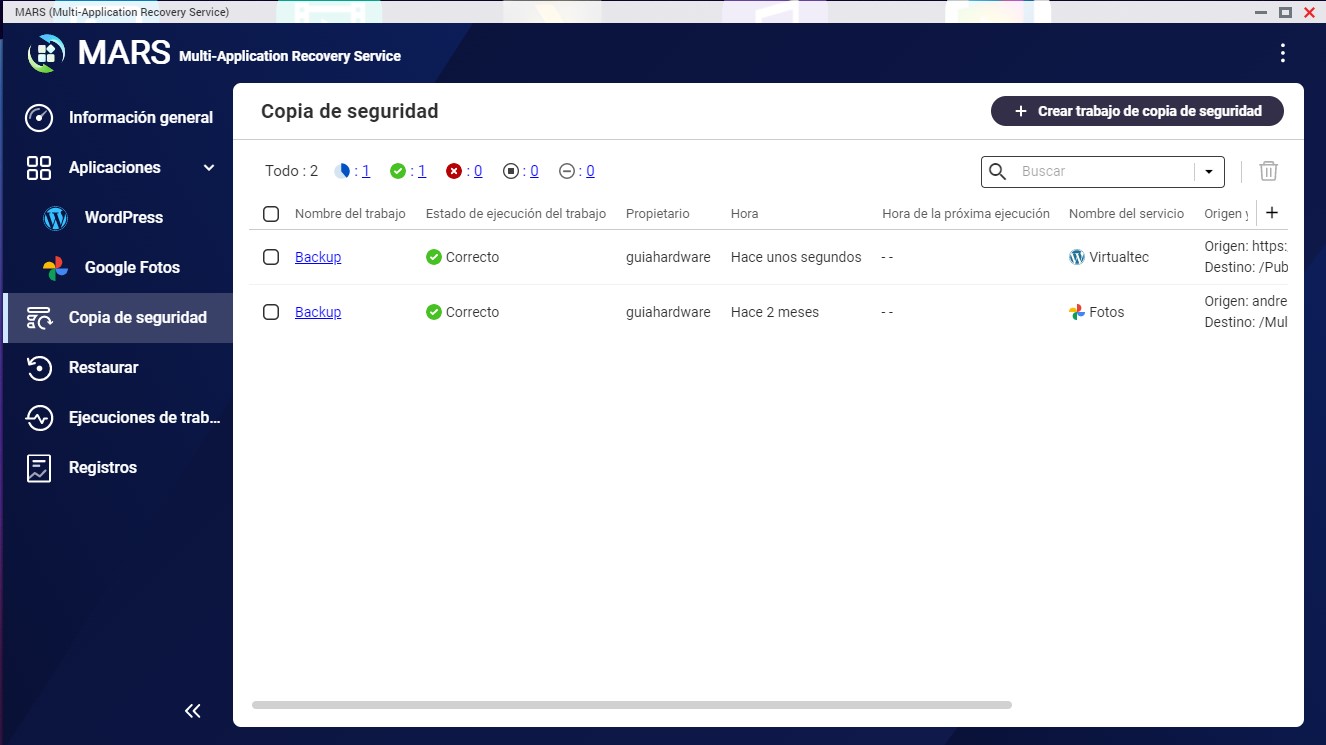1326x745 pixels.
Task: Click the Todo : 2 label
Action: coord(291,171)
